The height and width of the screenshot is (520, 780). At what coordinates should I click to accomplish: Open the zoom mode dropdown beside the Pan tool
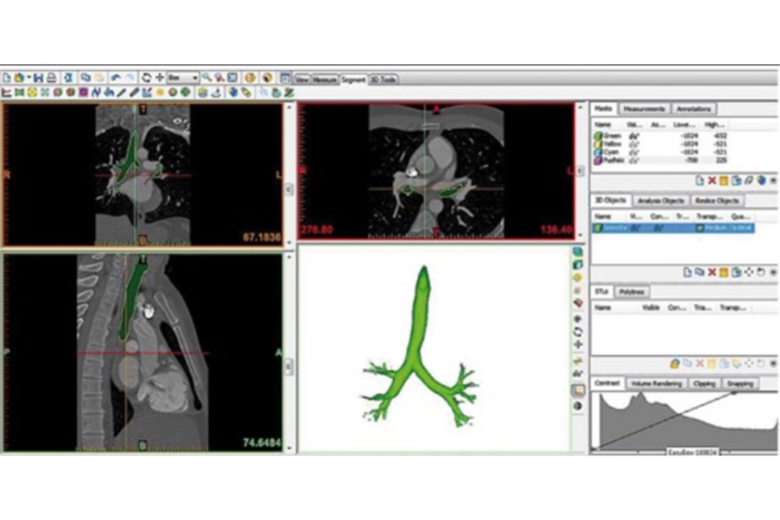(x=183, y=78)
